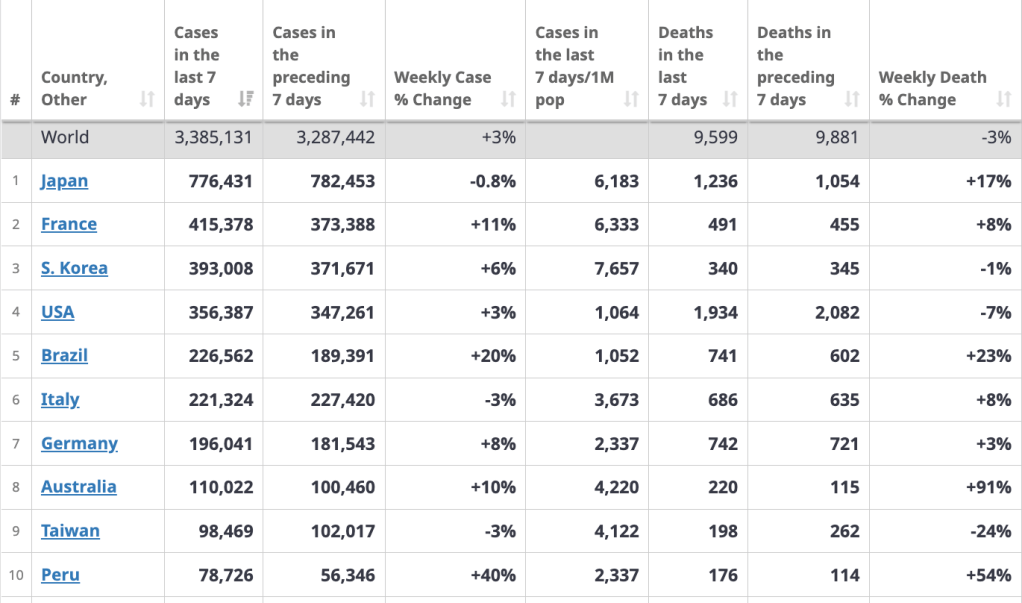Open the Italy country page
Viewport: 1022px width, 603px height.
pyautogui.click(x=60, y=400)
